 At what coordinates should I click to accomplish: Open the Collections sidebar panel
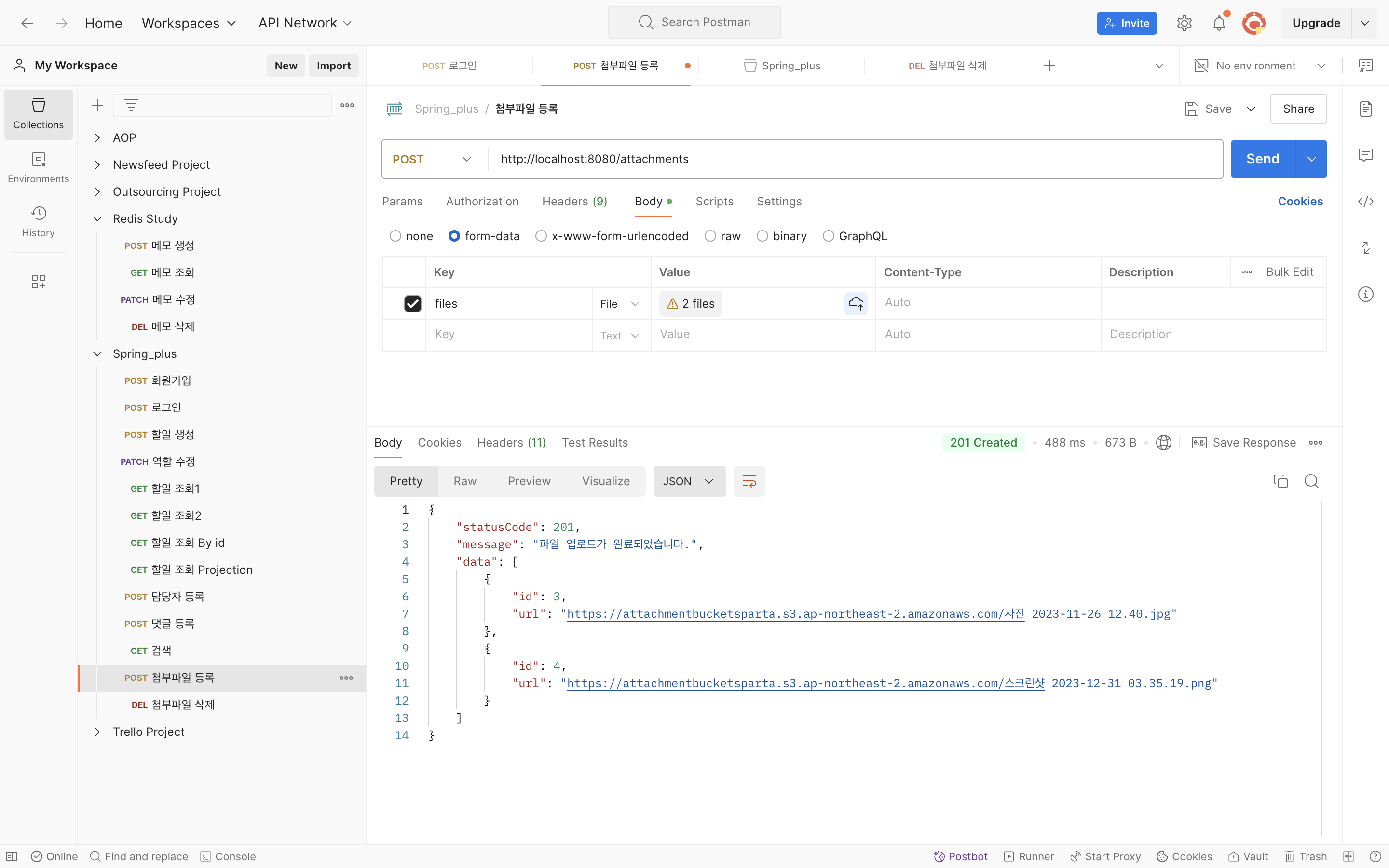coord(39,114)
